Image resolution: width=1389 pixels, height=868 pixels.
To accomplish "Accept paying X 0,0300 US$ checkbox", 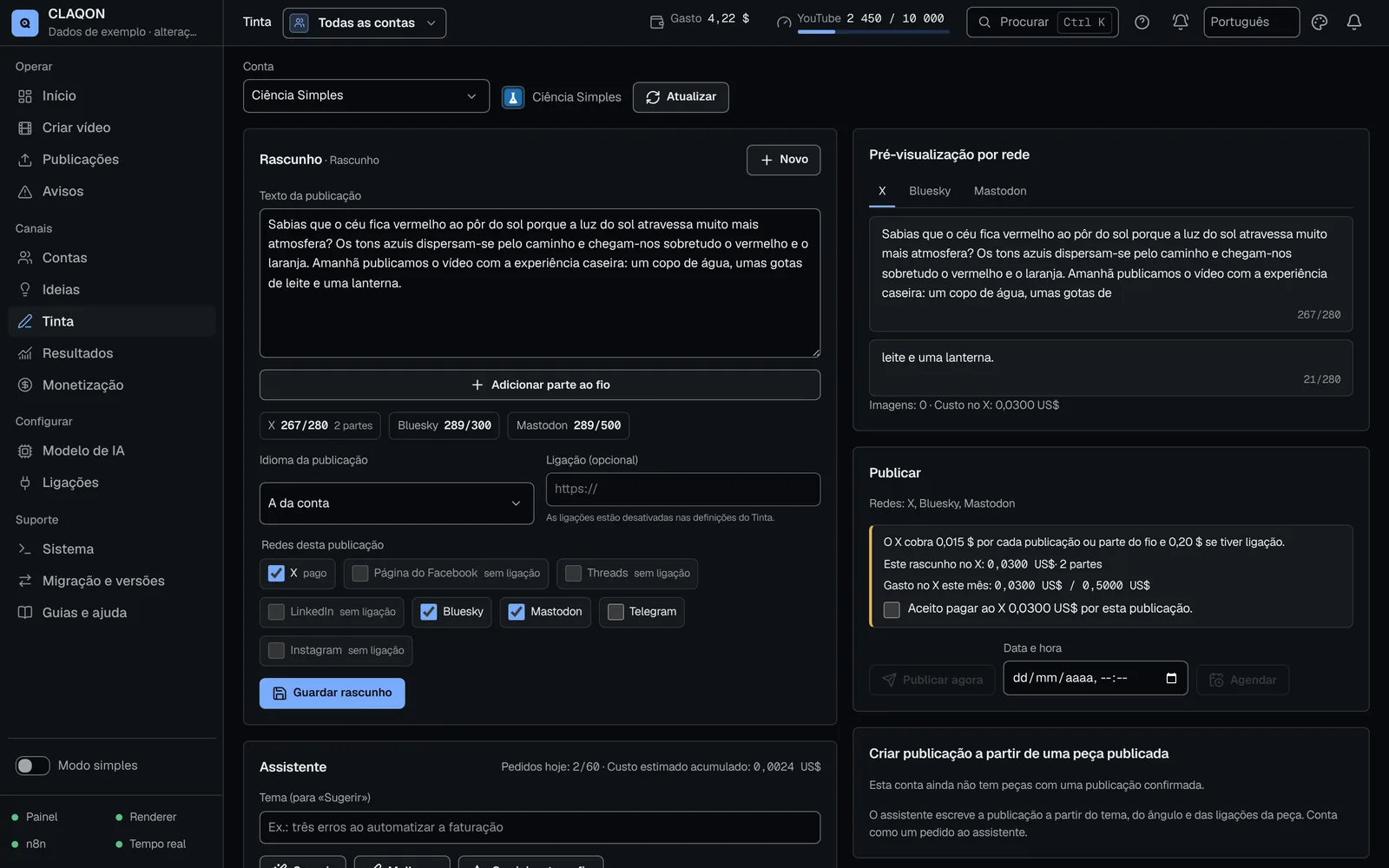I will [x=892, y=609].
